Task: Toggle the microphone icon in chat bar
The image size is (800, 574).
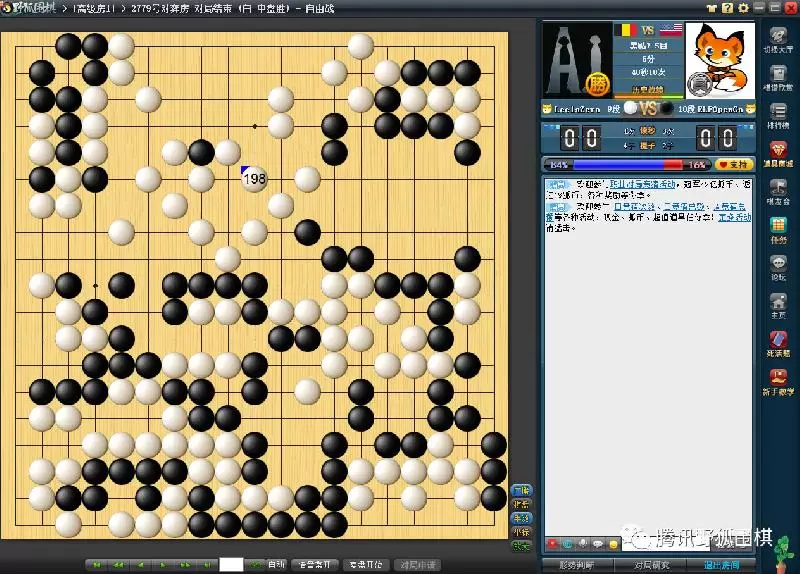Action: click(582, 544)
